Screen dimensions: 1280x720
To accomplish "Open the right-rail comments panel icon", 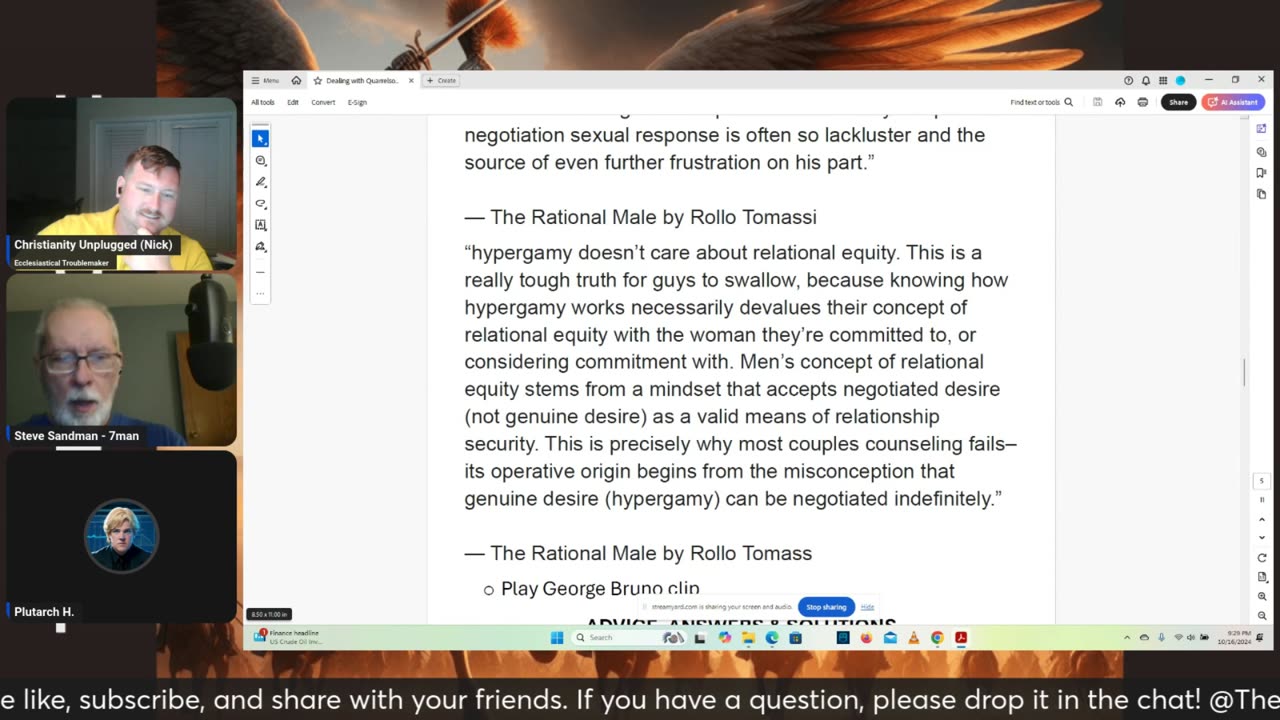I will [x=1262, y=152].
